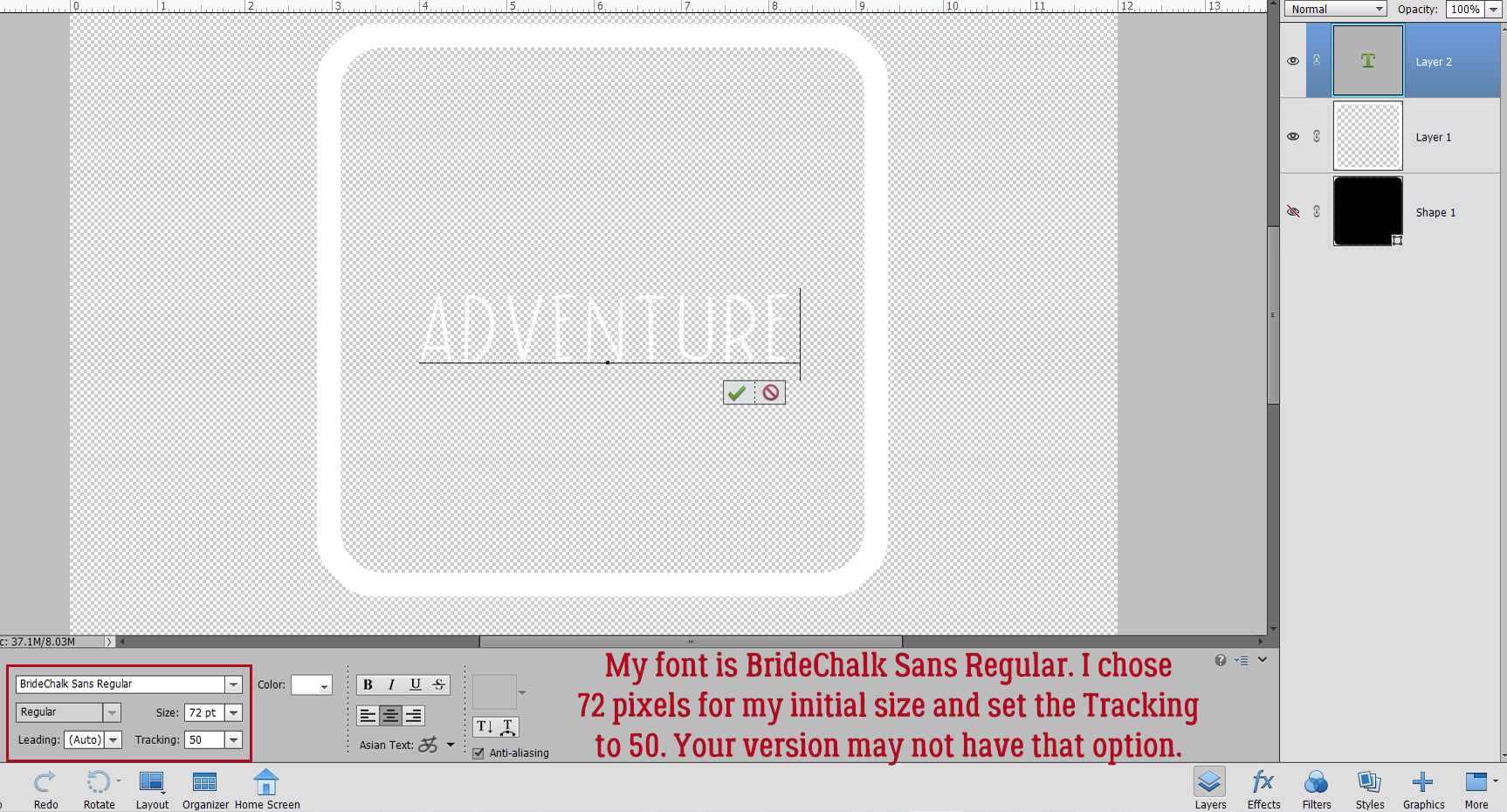Viewport: 1507px width, 812px height.
Task: Click the Redo button
Action: (x=45, y=789)
